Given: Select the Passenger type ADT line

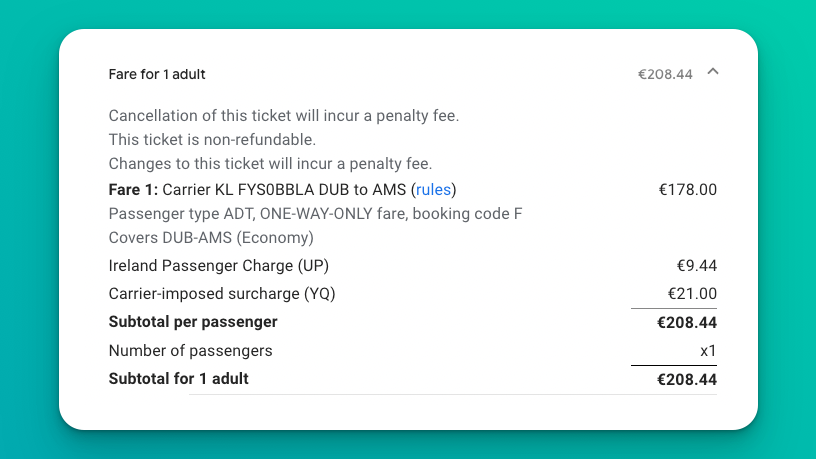Looking at the screenshot, I should [x=315, y=214].
